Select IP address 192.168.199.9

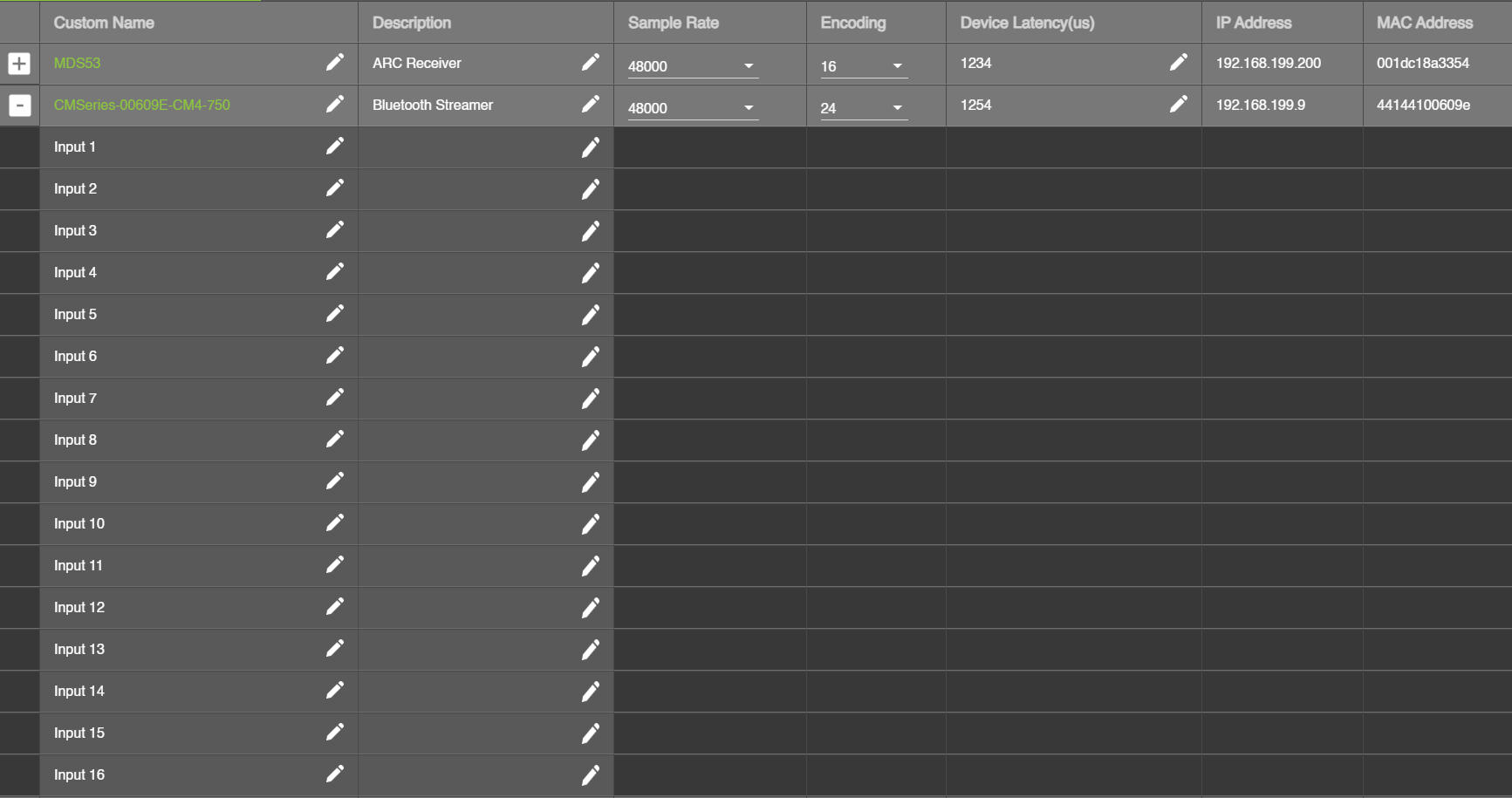click(x=1261, y=105)
